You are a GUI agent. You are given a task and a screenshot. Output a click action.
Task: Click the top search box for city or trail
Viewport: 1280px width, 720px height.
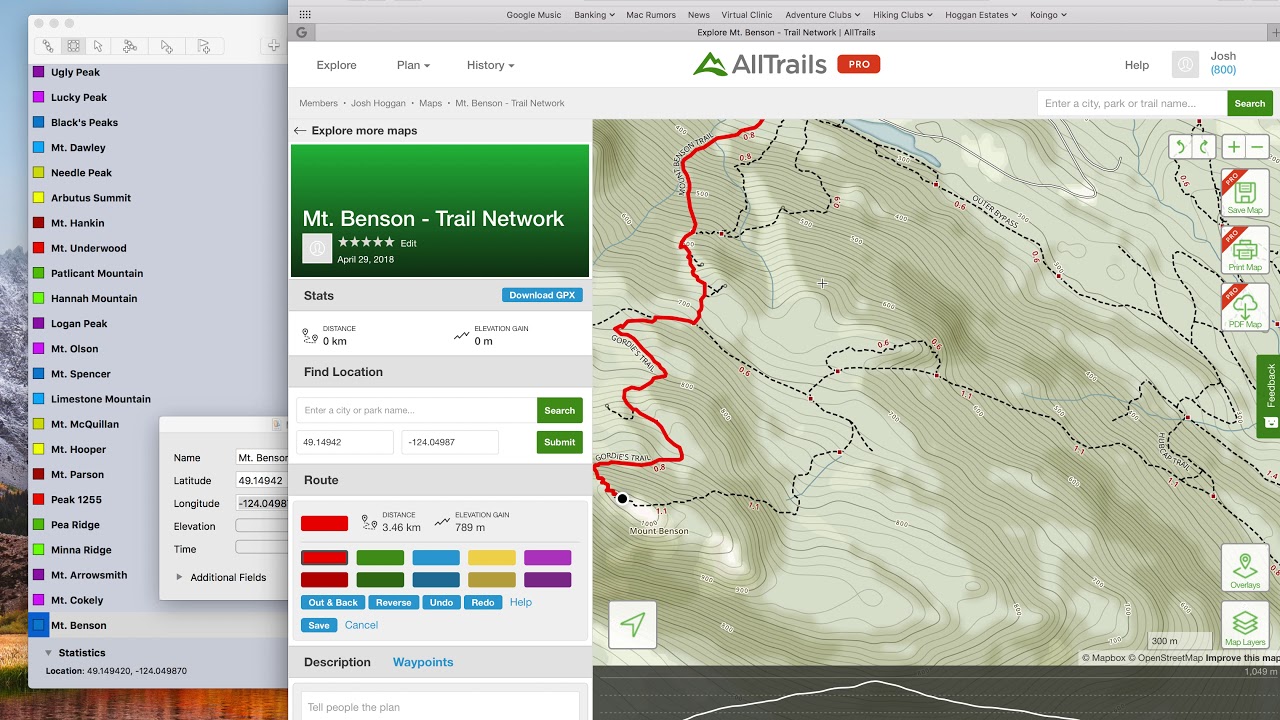click(1132, 103)
